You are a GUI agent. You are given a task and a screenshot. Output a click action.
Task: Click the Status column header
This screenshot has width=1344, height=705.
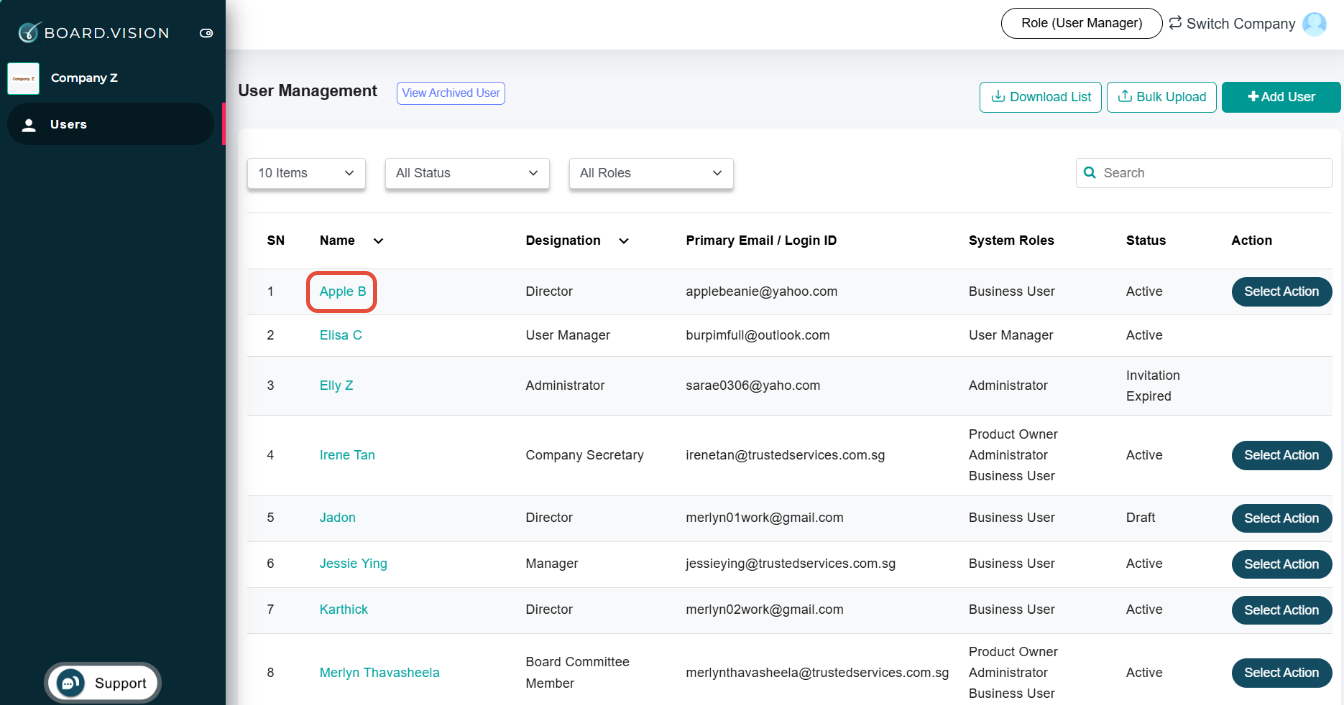click(x=1146, y=241)
